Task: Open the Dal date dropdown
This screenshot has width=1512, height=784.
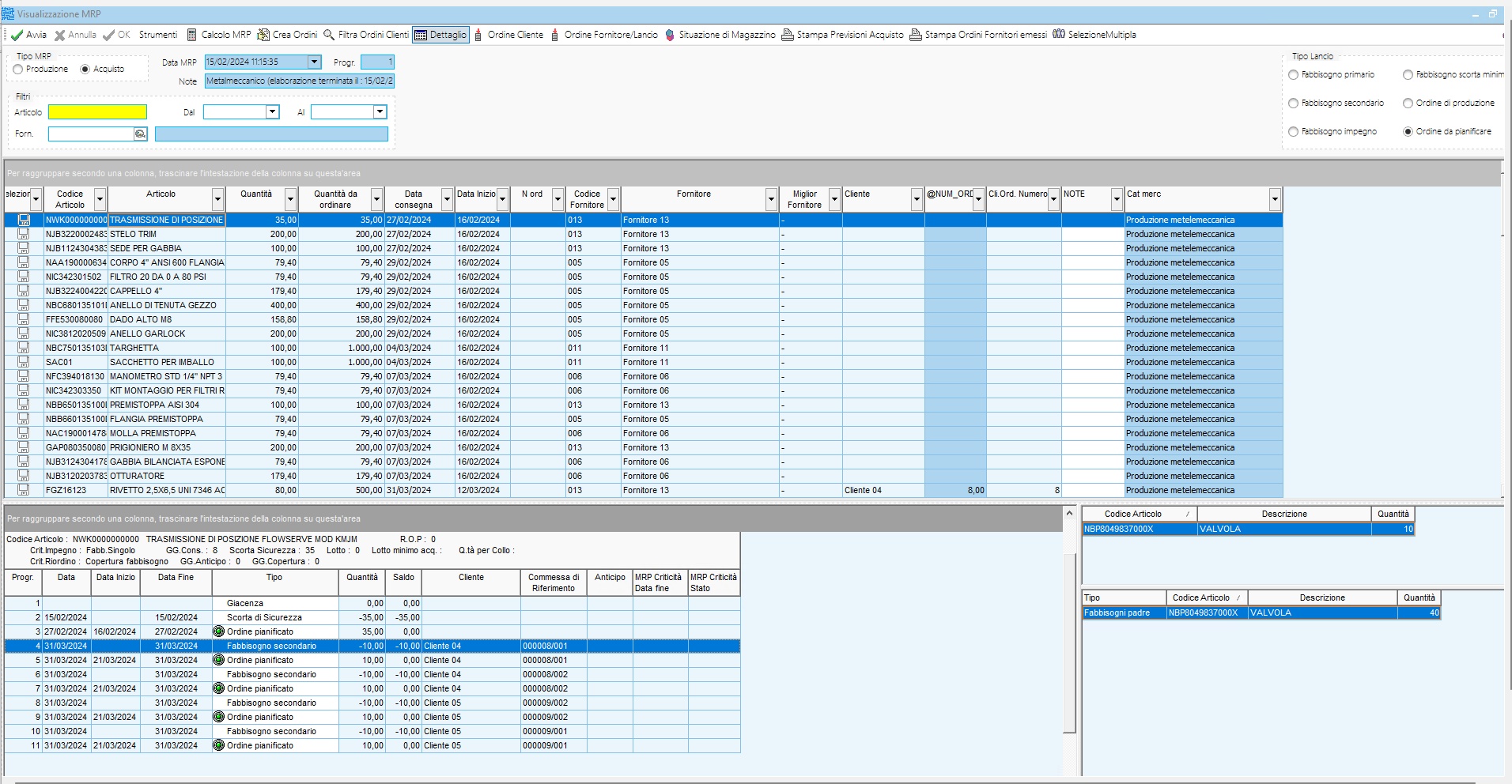Action: click(273, 112)
